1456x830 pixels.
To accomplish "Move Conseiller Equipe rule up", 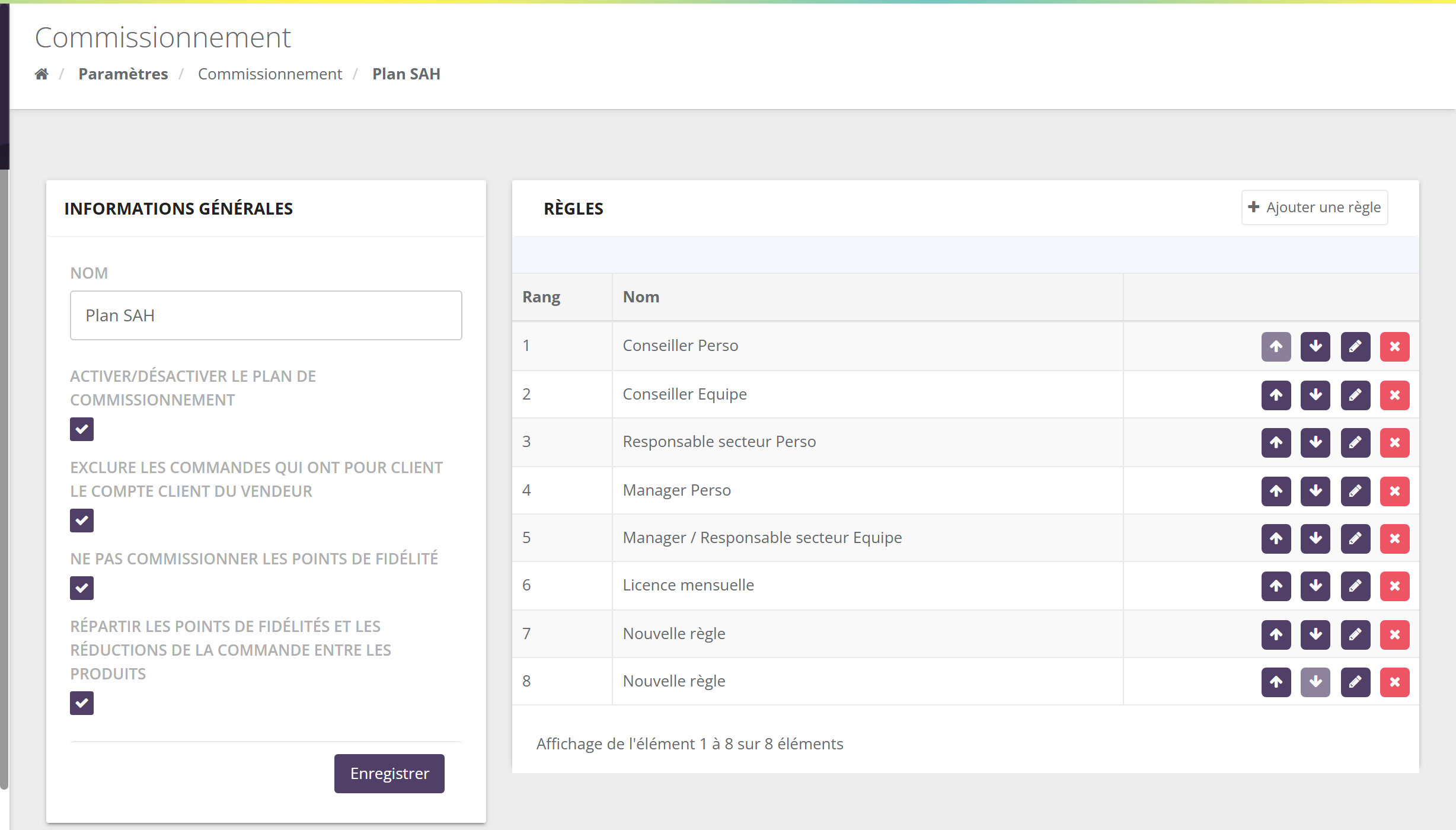I will click(1276, 395).
